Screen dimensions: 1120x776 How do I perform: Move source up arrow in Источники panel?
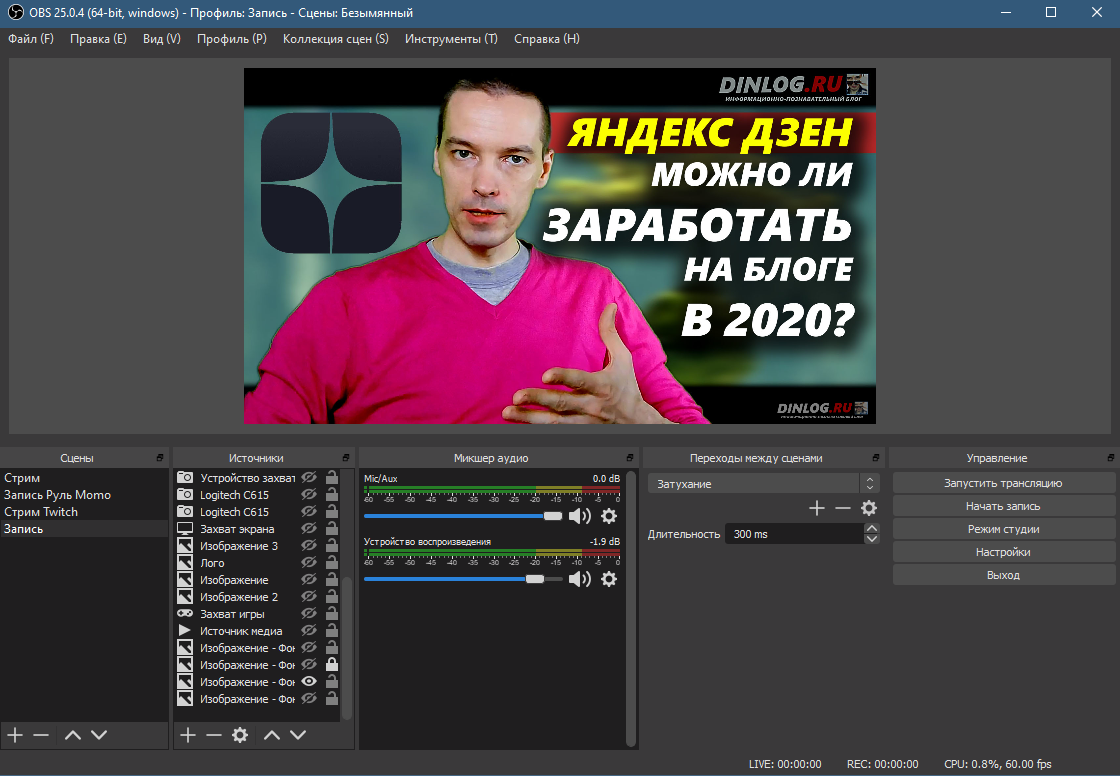[271, 735]
